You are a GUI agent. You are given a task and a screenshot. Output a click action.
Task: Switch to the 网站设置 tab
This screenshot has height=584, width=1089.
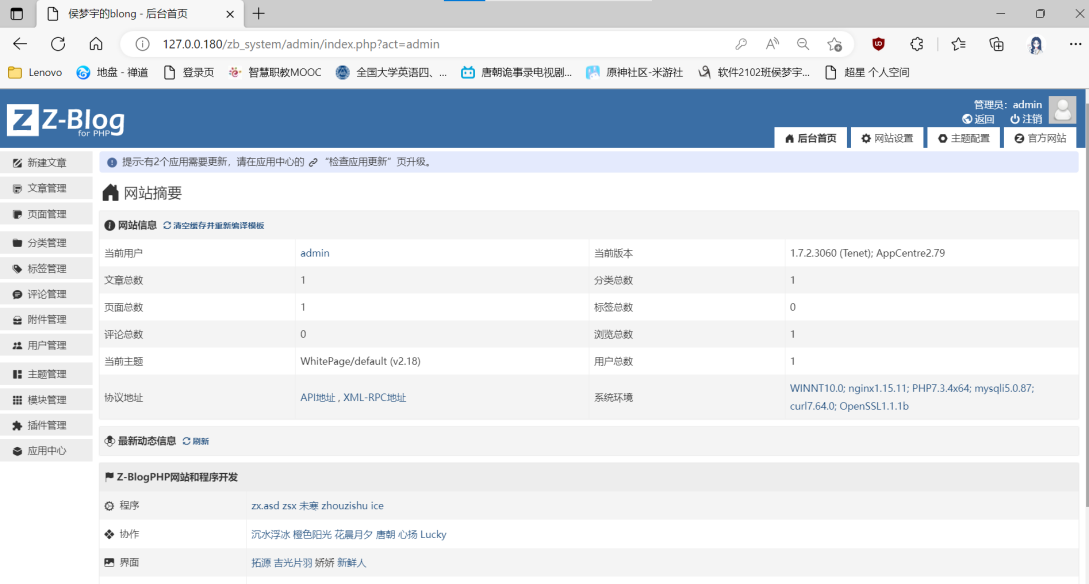pyautogui.click(x=887, y=138)
